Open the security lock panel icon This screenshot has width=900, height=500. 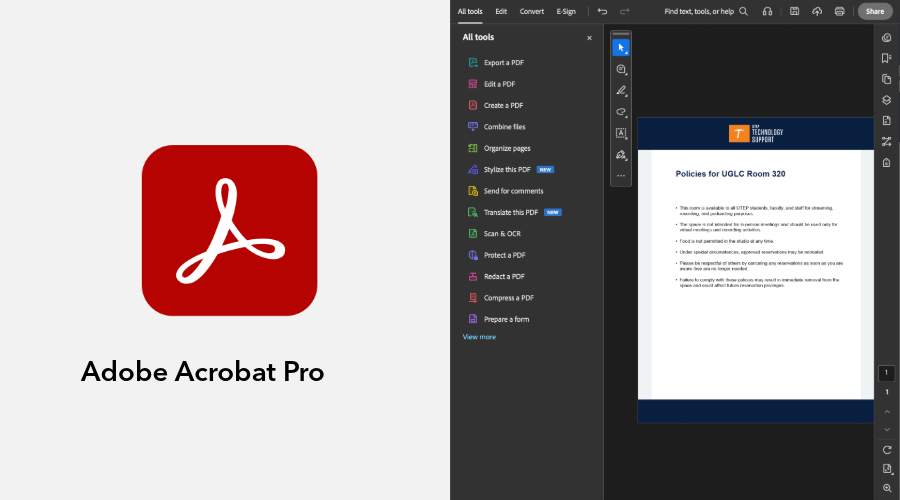887,162
